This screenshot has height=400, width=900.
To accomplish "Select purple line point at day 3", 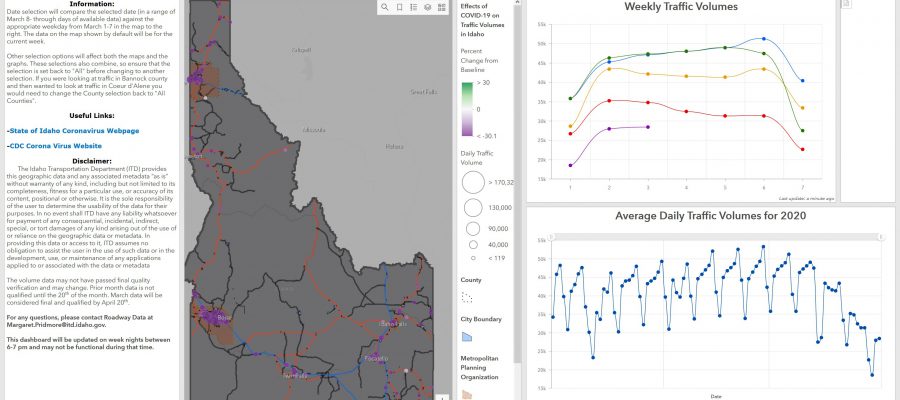I will coord(647,127).
